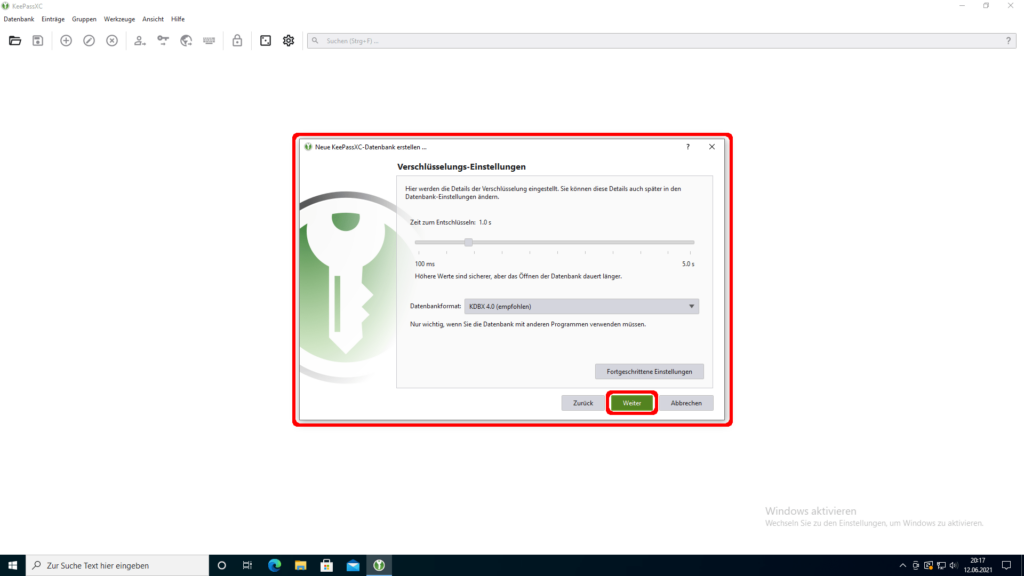This screenshot has width=1024, height=576.
Task: Click the '5.0 s' slider label
Action: pos(688,264)
